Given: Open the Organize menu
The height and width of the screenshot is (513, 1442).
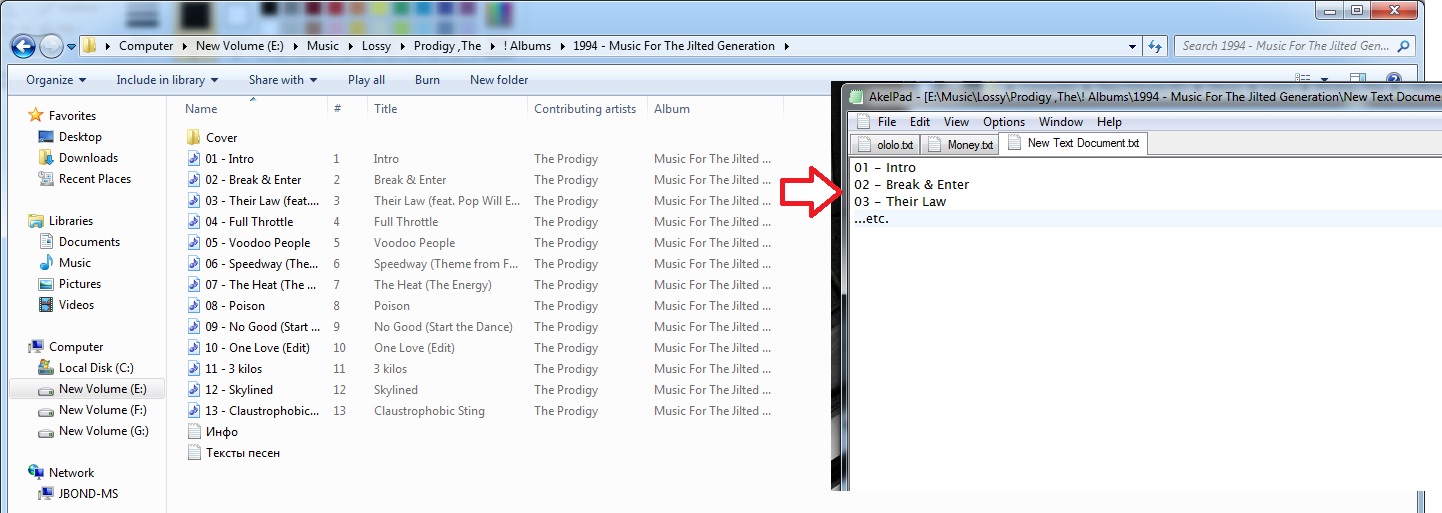Looking at the screenshot, I should [56, 80].
